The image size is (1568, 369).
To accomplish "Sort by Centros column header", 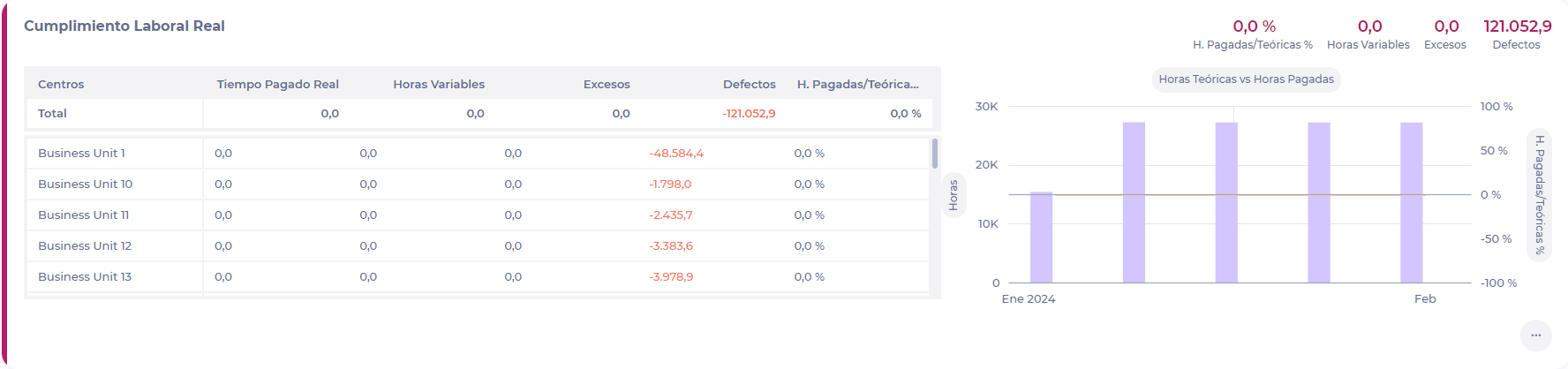I will [x=61, y=85].
